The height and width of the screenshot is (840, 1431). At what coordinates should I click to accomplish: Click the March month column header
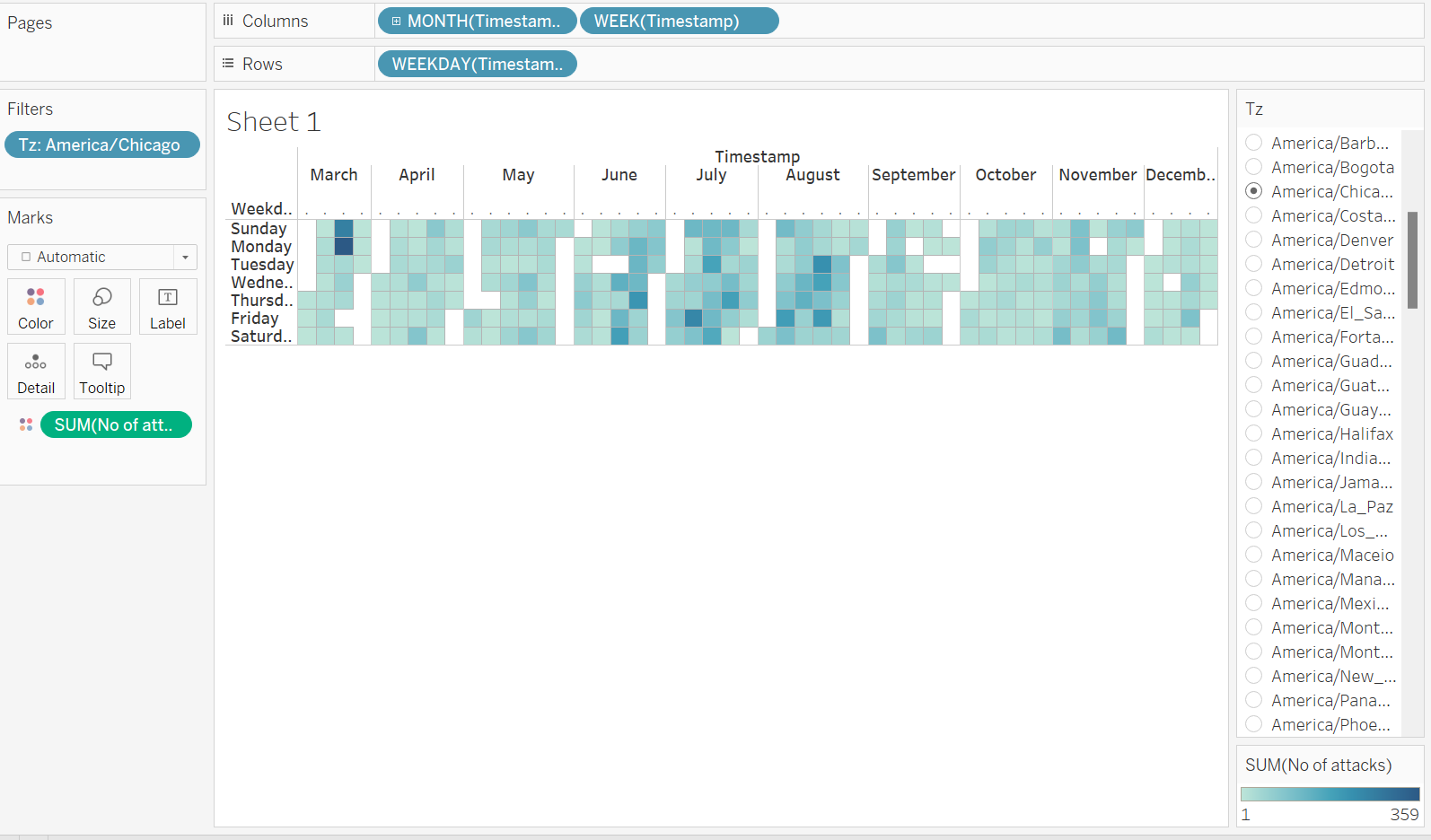334,175
